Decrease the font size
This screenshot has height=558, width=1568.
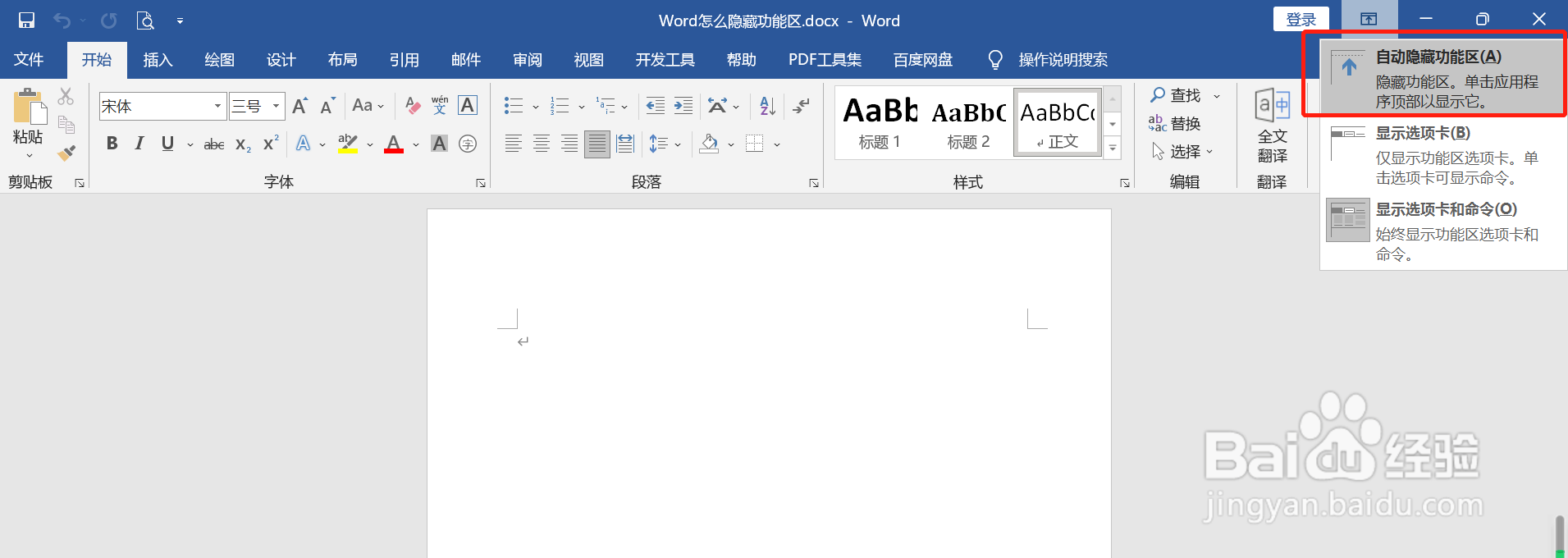point(327,106)
